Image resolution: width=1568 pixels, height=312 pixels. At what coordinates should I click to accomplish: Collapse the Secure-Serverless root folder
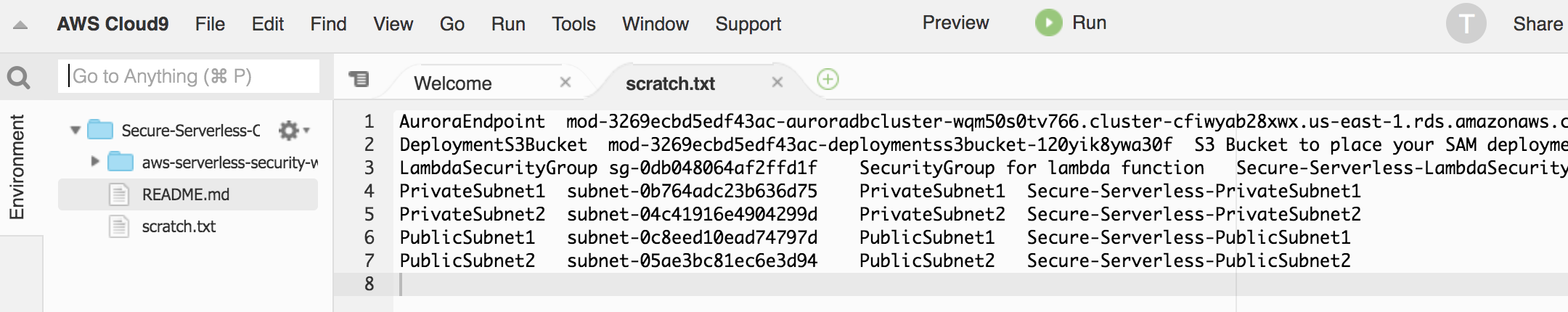pos(75,131)
